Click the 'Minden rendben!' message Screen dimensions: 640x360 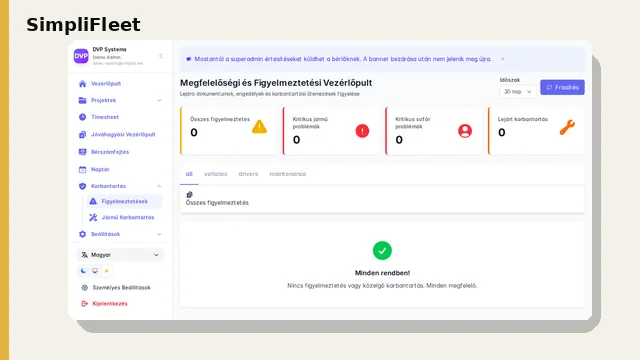(x=382, y=273)
